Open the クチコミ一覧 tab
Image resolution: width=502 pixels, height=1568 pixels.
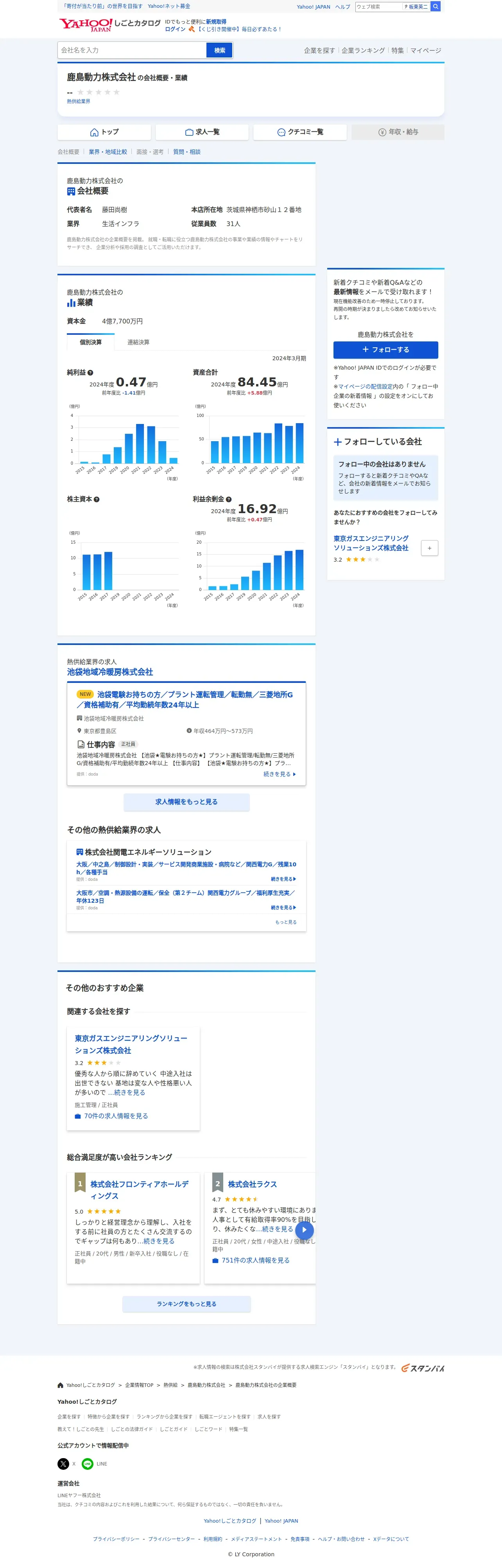pyautogui.click(x=300, y=132)
